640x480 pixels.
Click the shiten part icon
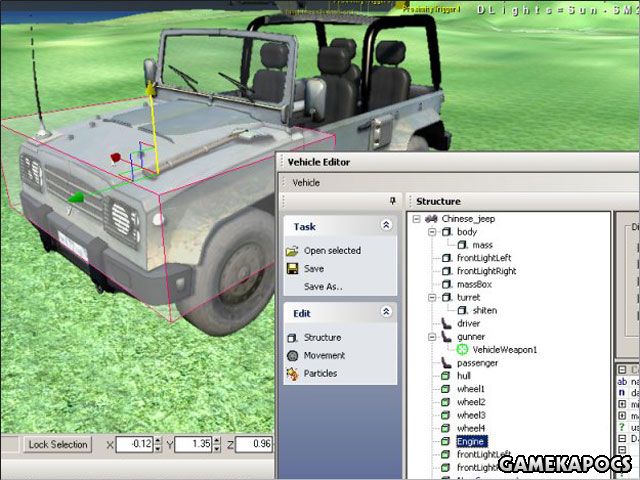[462, 311]
